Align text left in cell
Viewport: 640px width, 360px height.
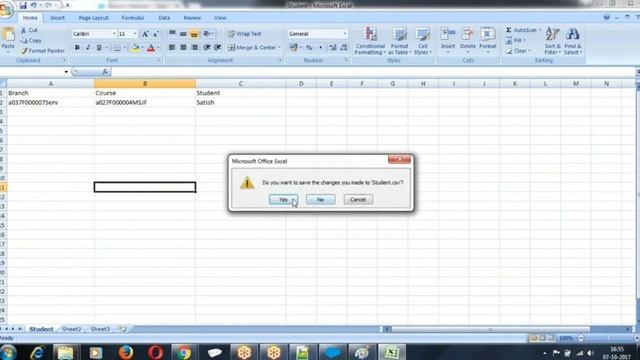(x=172, y=48)
